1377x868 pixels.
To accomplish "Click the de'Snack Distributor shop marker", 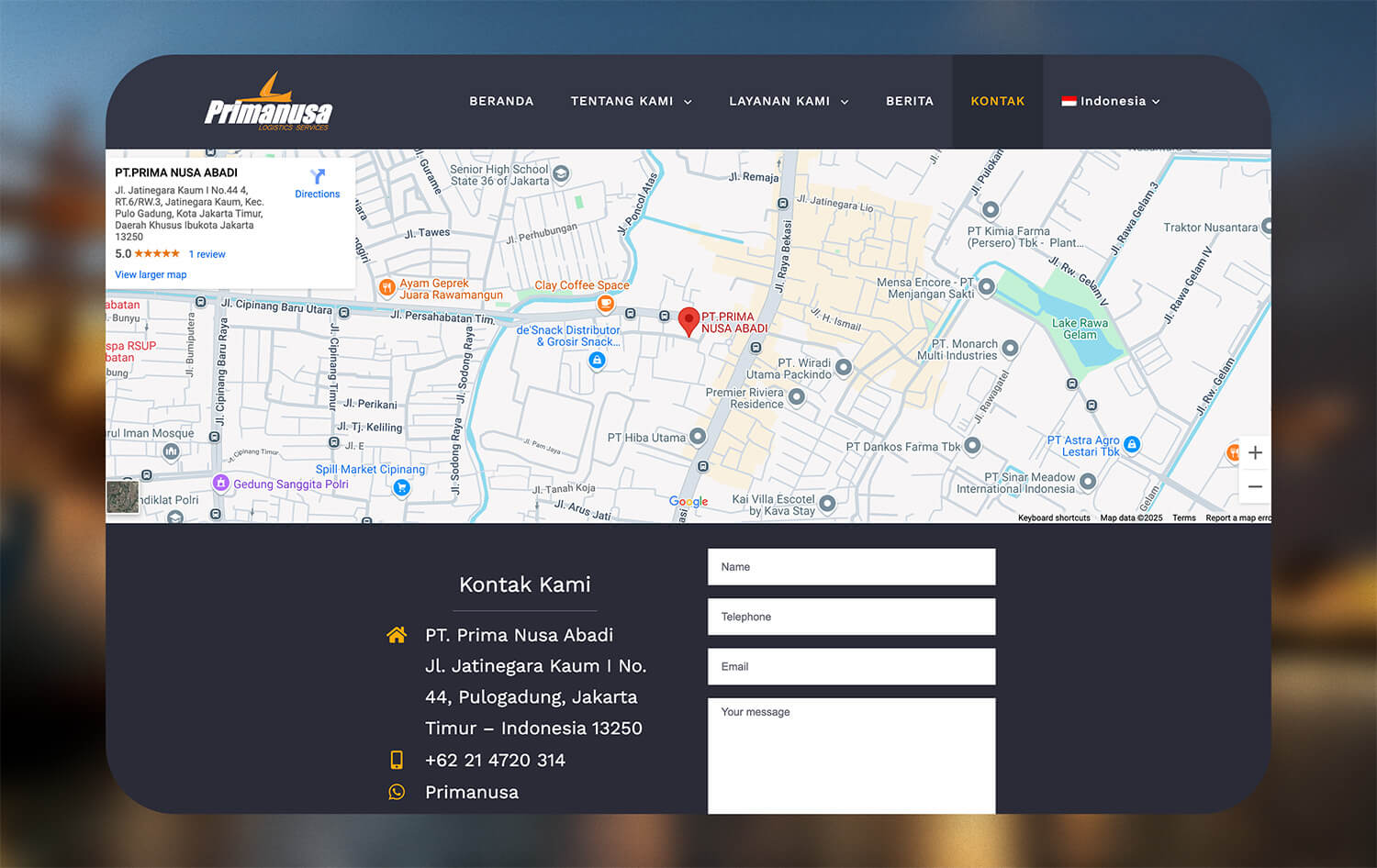I will point(597,361).
